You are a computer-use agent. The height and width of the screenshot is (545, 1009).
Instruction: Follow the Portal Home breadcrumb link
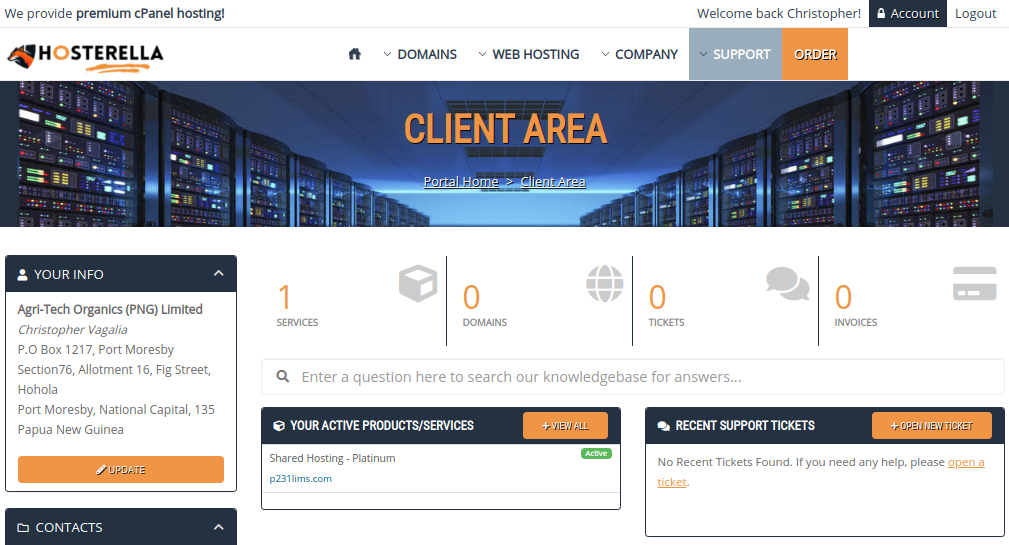pyautogui.click(x=461, y=182)
